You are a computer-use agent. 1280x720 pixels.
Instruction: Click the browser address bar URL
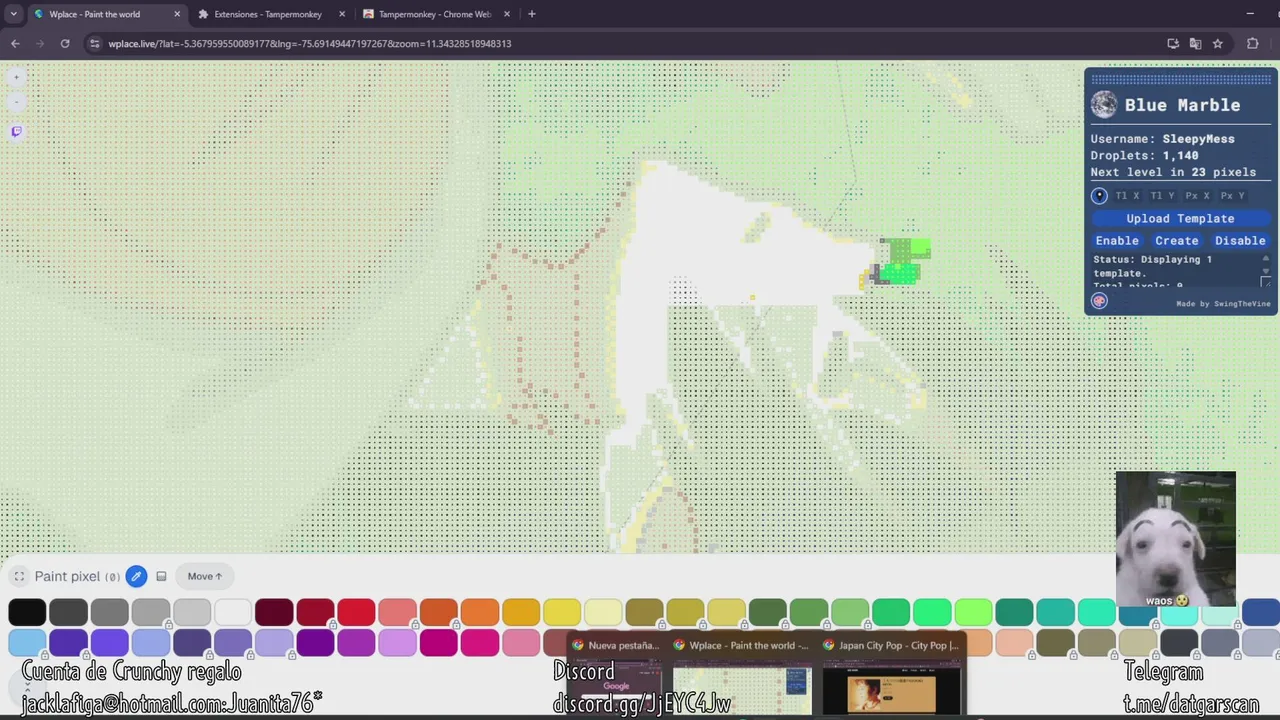(x=310, y=43)
